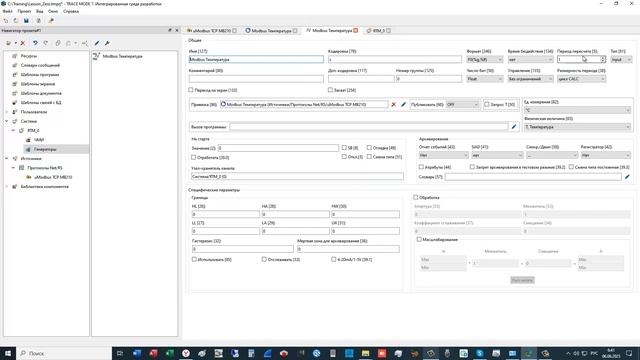Open the Тип dropdown showing Input
Viewport: 640px width, 360px height.
(x=621, y=60)
